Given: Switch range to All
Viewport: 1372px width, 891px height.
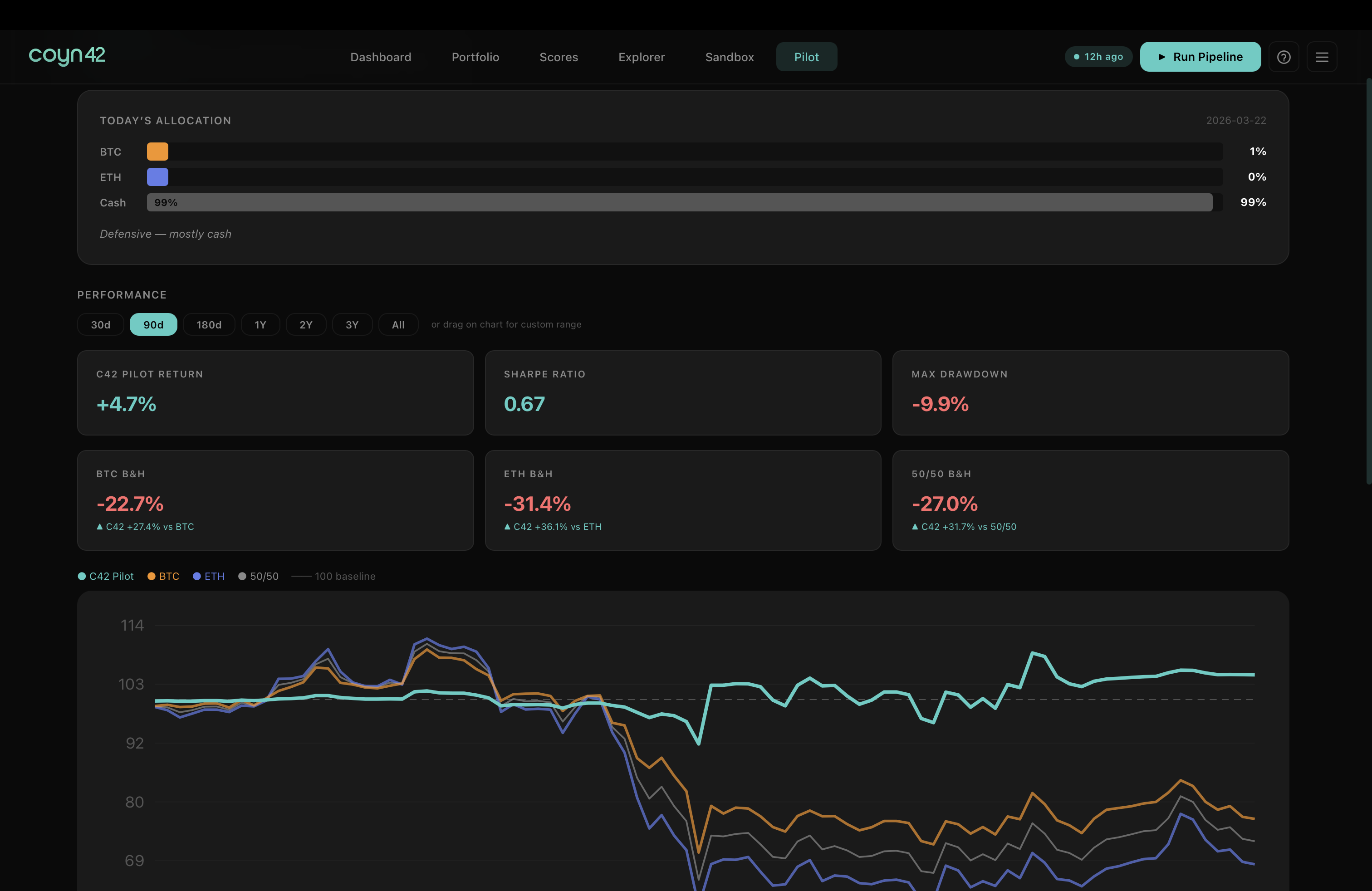Looking at the screenshot, I should 398,324.
